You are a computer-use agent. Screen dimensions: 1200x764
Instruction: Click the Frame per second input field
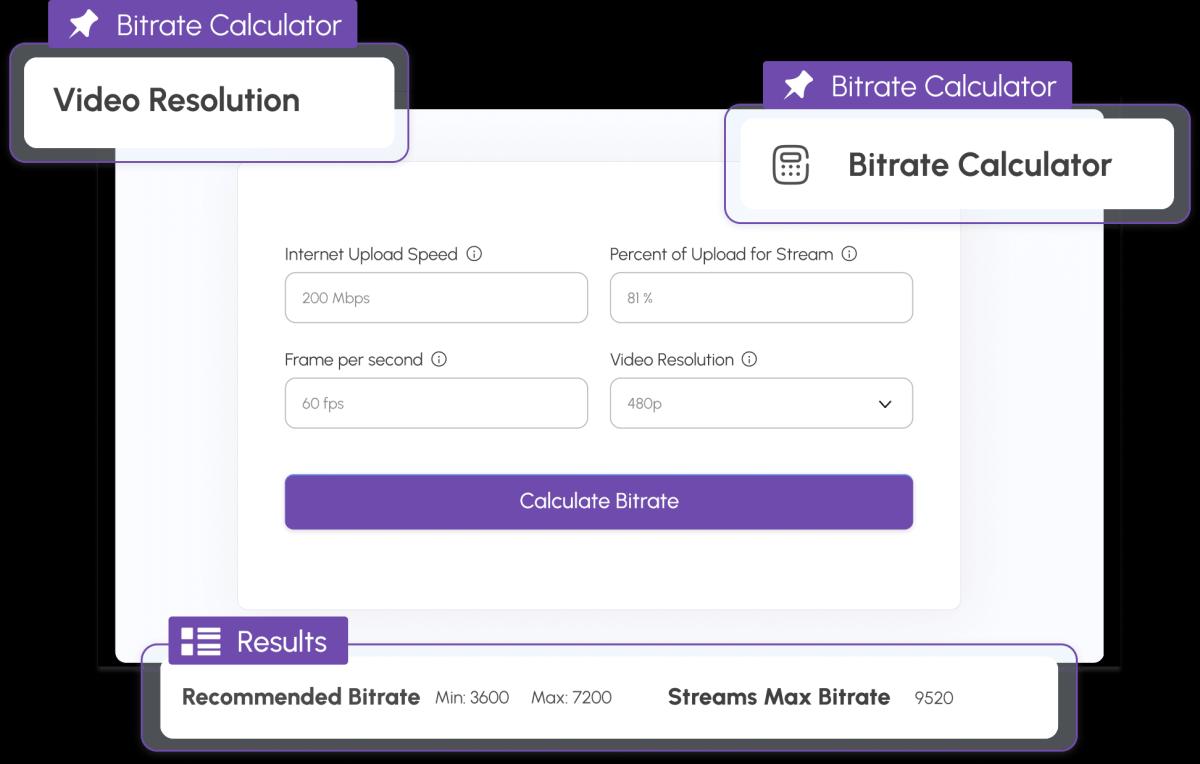(x=436, y=403)
